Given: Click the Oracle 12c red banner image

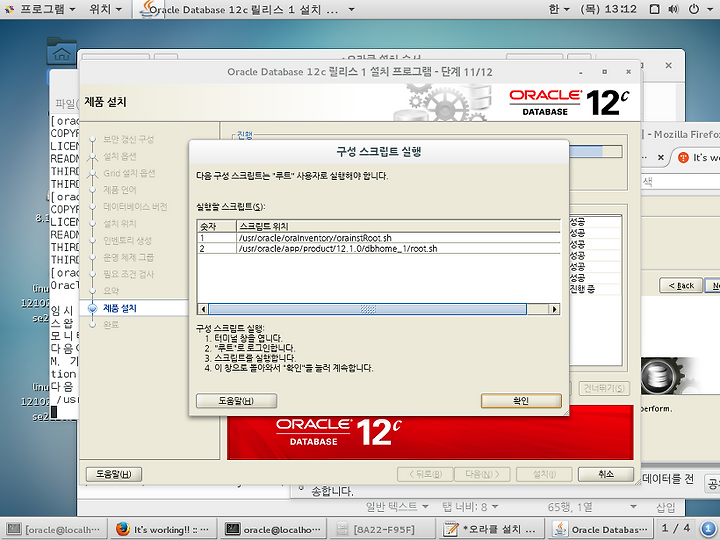Looking at the screenshot, I should tap(430, 437).
